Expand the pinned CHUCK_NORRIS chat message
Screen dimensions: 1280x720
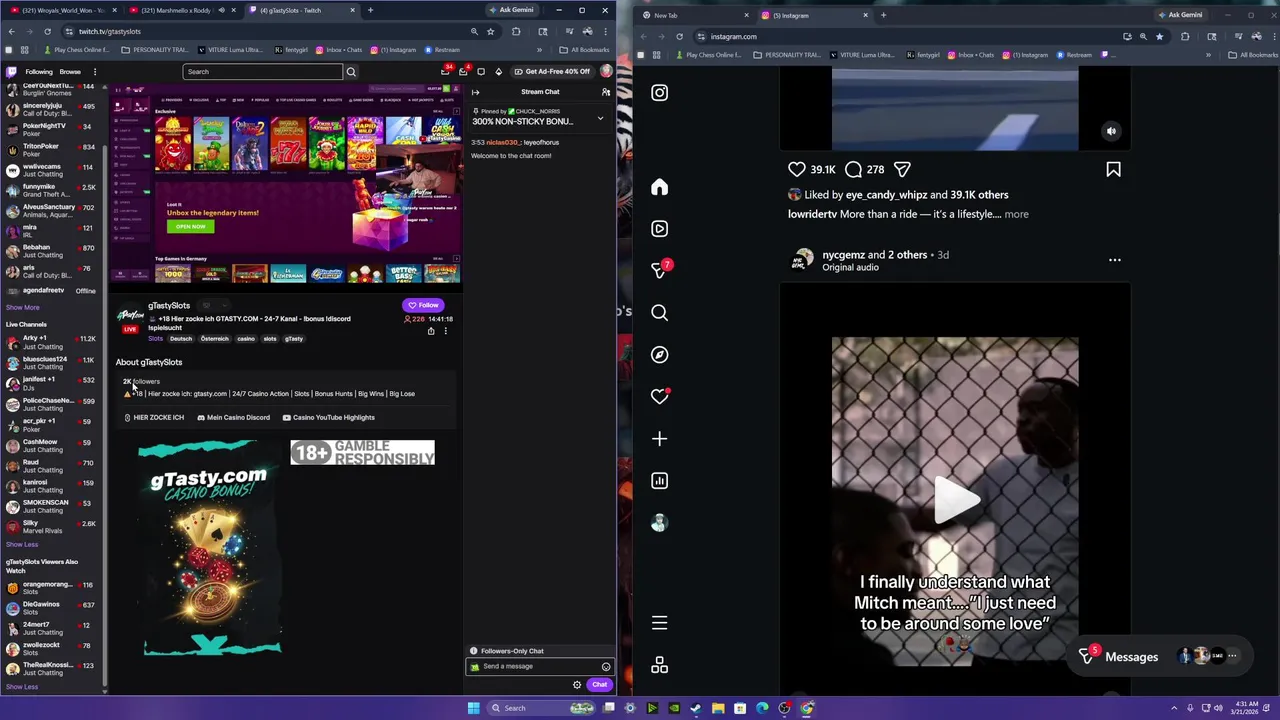coord(600,119)
